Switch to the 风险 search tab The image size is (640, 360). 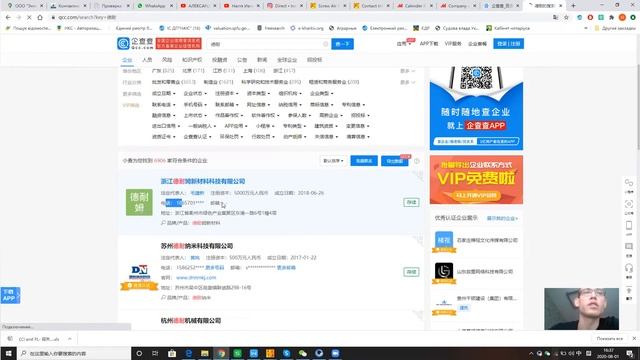click(x=167, y=60)
